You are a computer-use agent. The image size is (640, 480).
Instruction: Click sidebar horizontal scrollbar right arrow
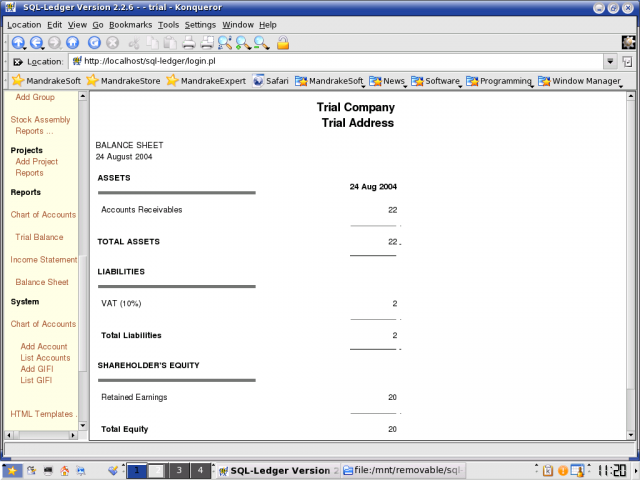(73, 435)
